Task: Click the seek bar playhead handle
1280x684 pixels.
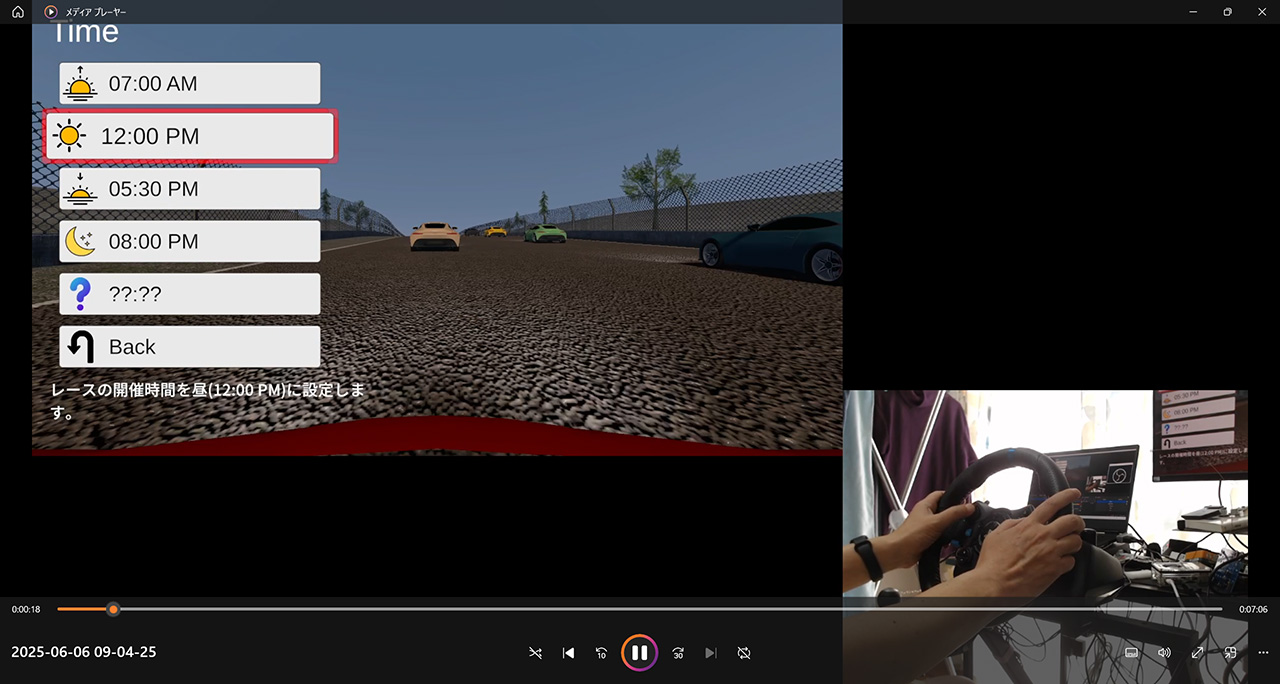Action: click(x=113, y=609)
